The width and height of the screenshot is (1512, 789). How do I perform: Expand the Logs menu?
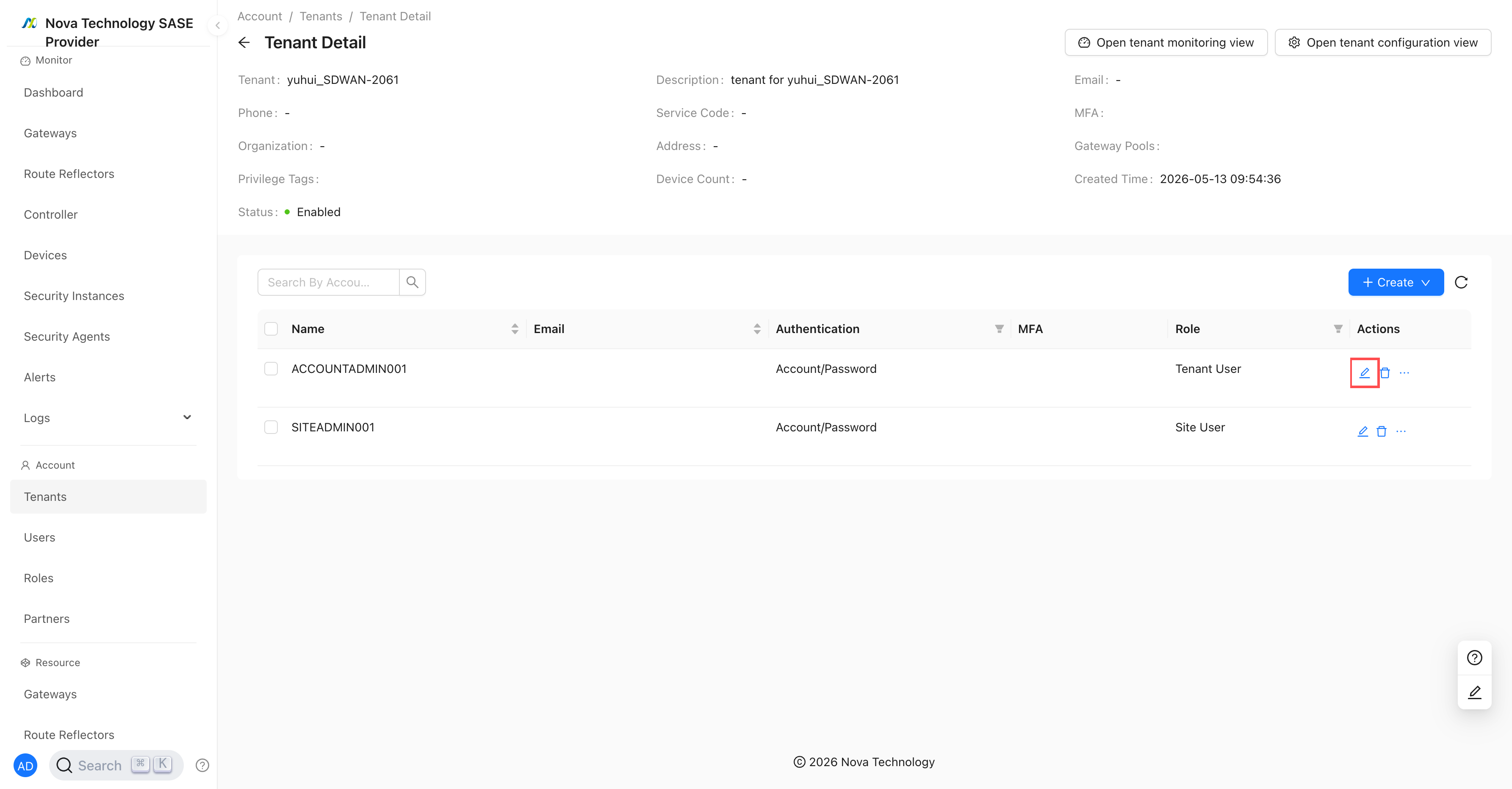[x=108, y=418]
